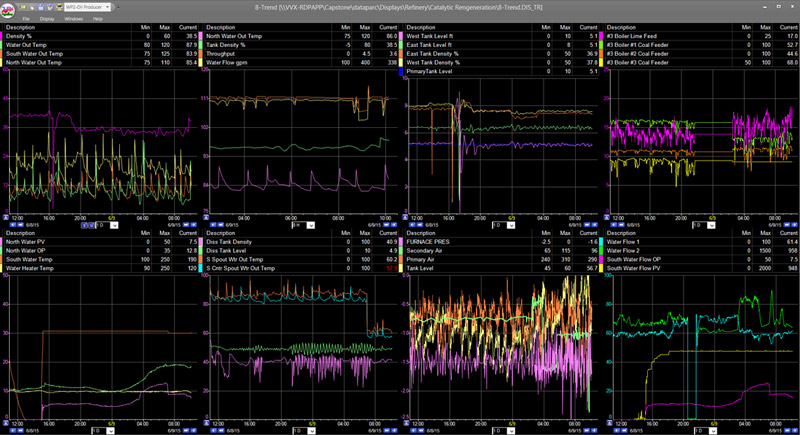Select the South Water Flow PV tag row
800x435 pixels.
point(700,268)
